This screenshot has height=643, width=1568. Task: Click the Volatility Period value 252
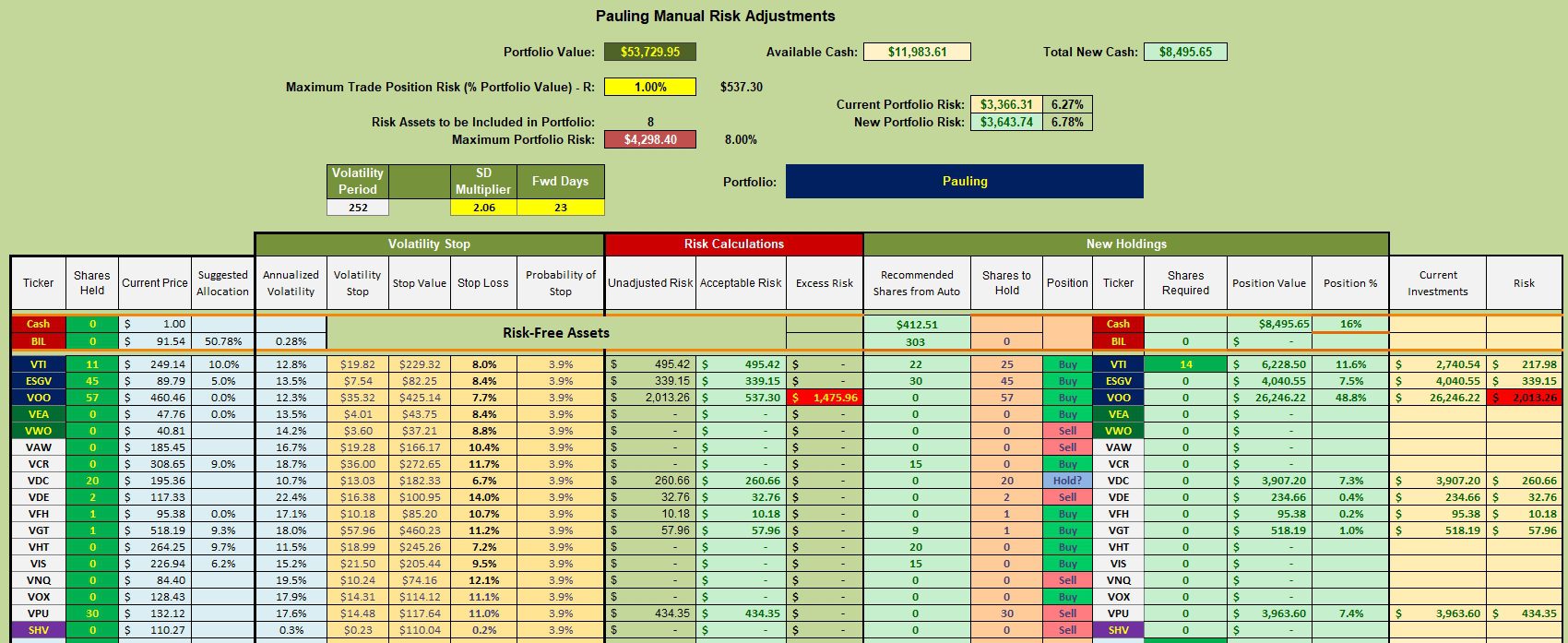pyautogui.click(x=358, y=208)
